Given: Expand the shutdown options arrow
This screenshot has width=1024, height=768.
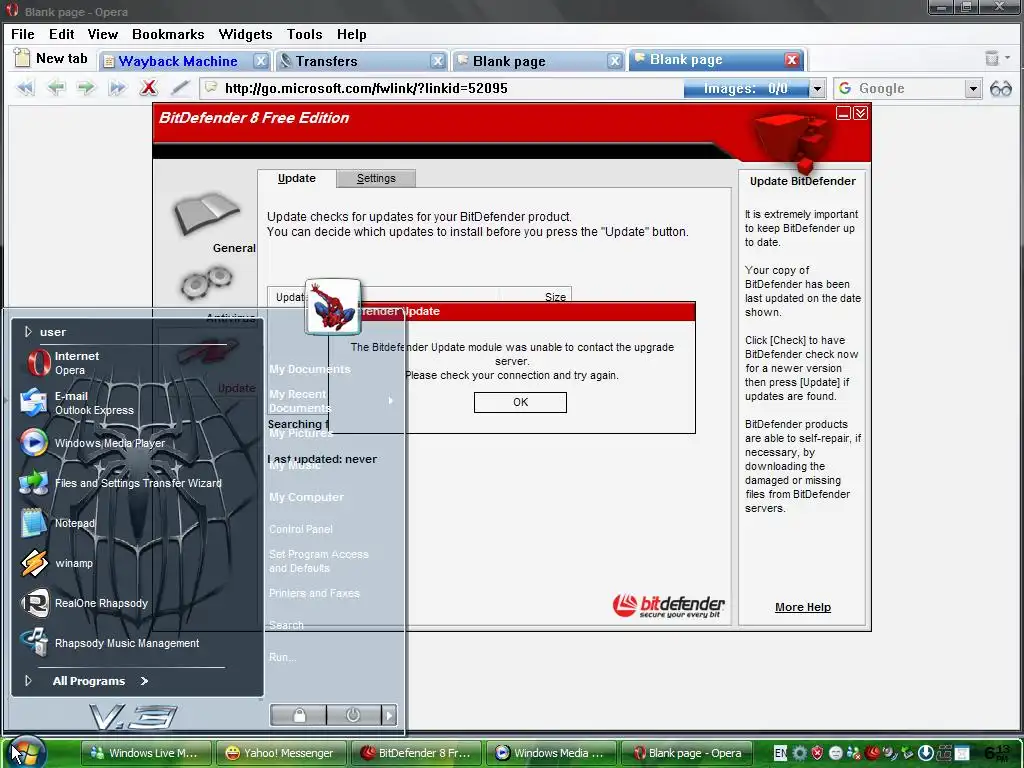Looking at the screenshot, I should [x=389, y=715].
